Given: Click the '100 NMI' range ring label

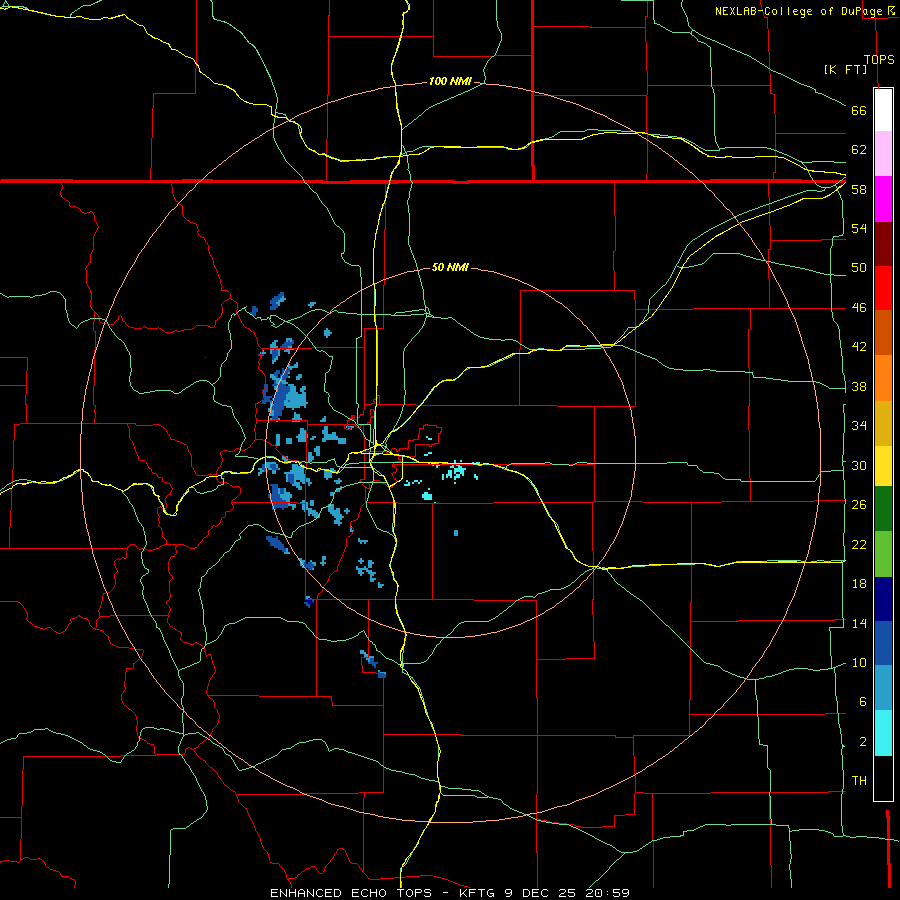Looking at the screenshot, I should [450, 82].
